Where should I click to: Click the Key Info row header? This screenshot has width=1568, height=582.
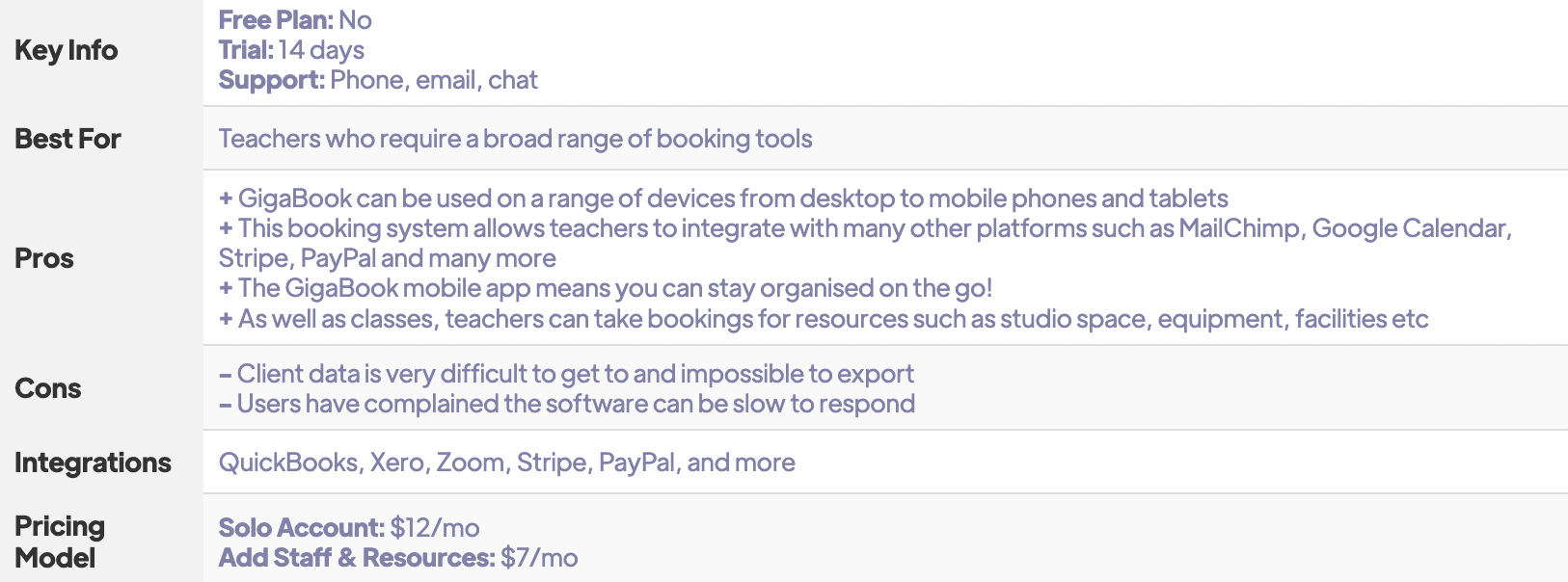point(66,50)
